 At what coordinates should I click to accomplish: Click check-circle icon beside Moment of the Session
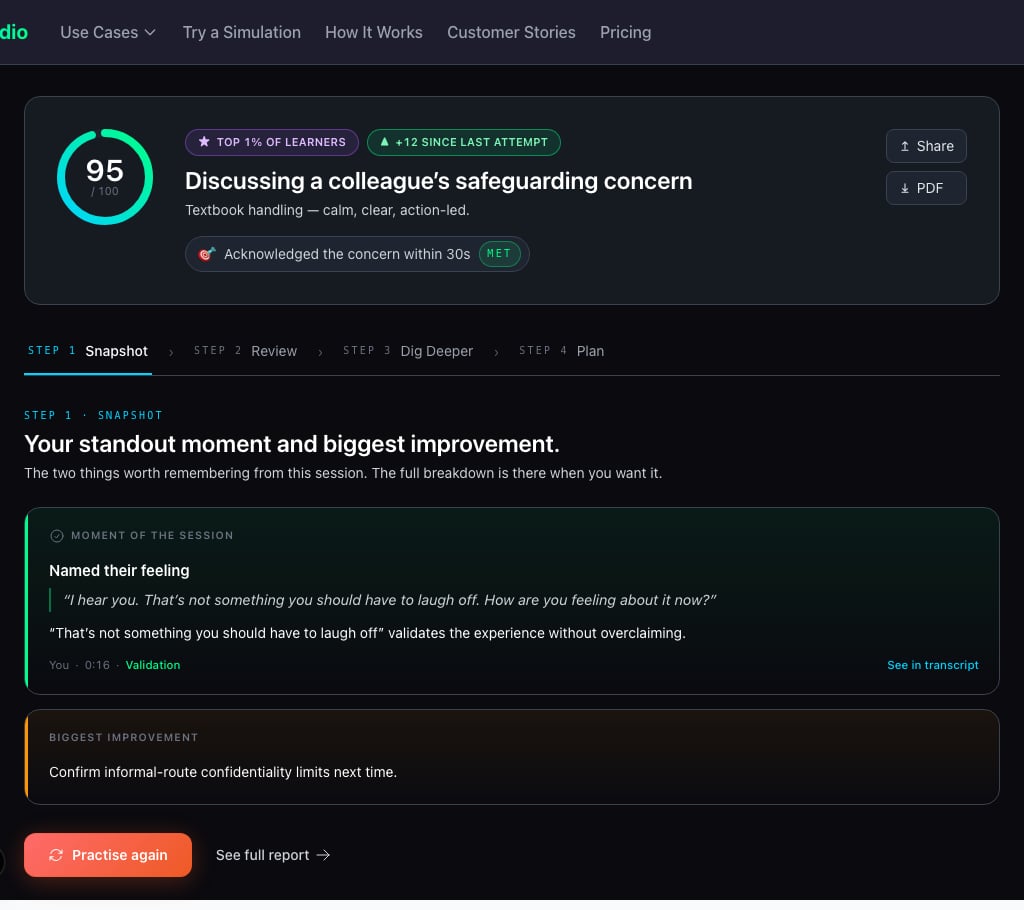[x=57, y=536]
